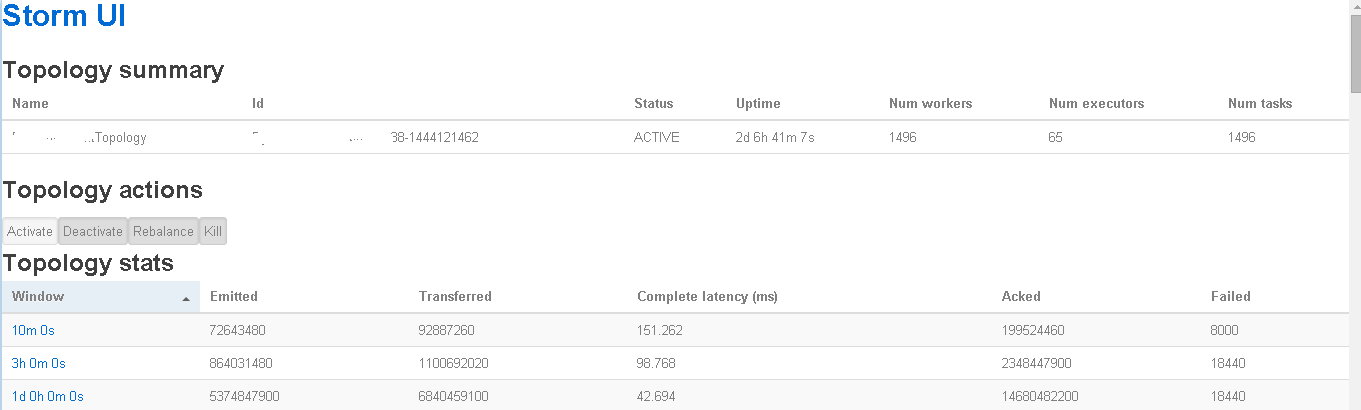Click the Window column sort arrow

click(186, 298)
